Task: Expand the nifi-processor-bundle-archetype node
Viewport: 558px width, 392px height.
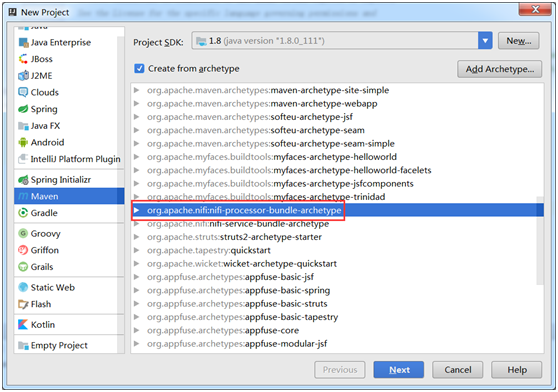Action: click(136, 210)
